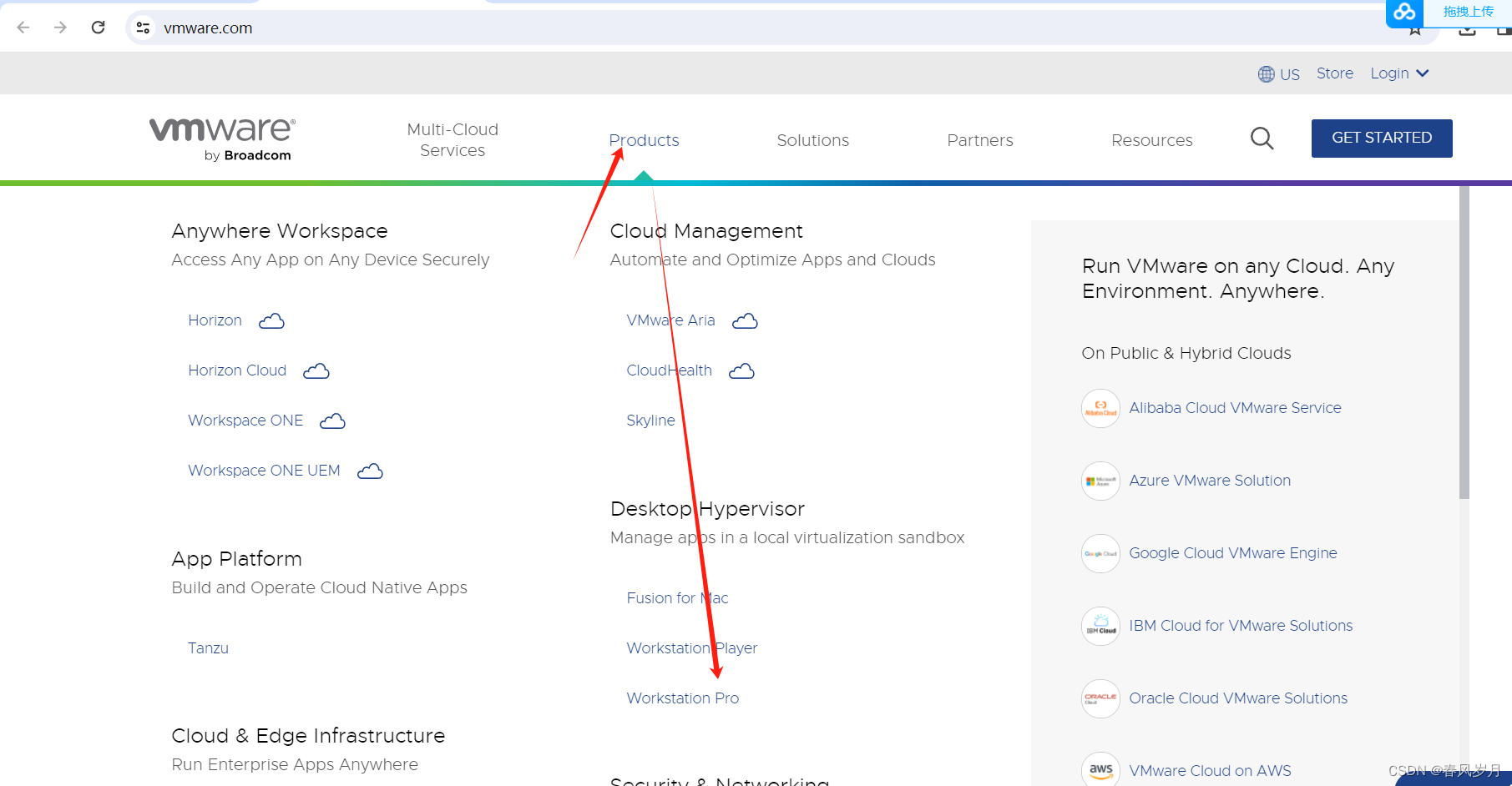Click the cloud icon next to Horizon
The image size is (1512, 786).
(271, 321)
